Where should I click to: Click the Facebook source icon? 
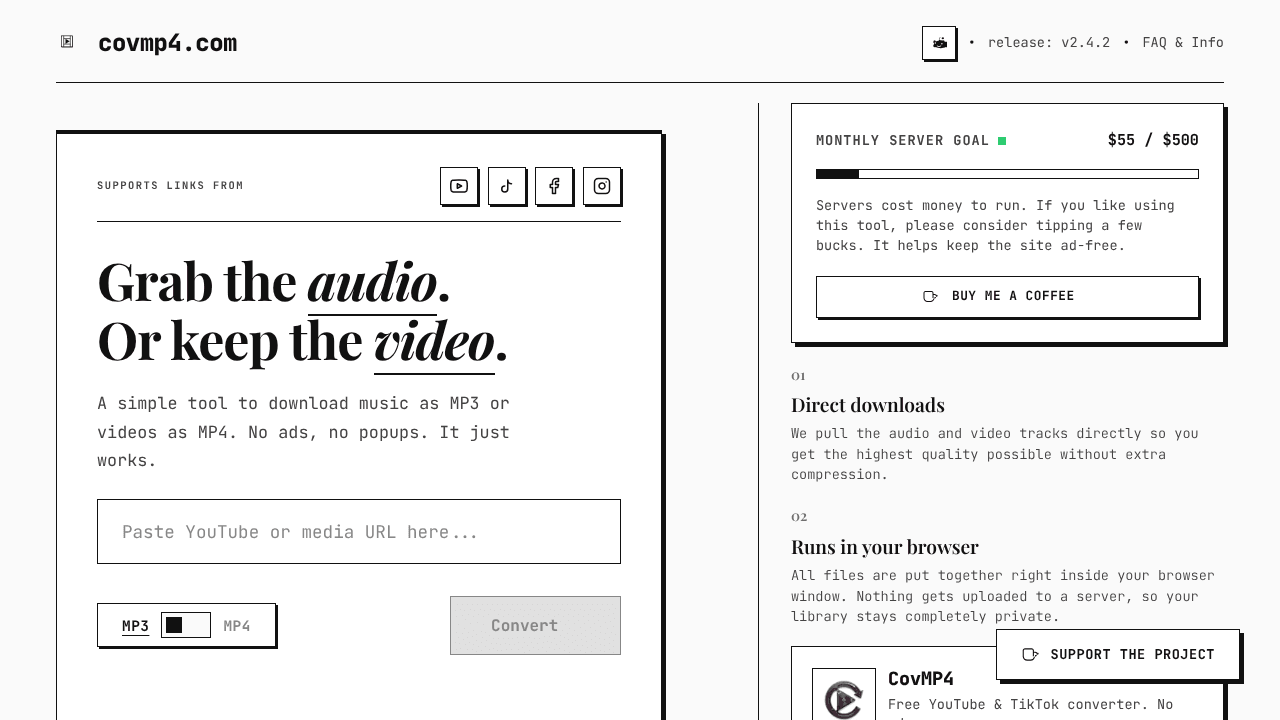pos(554,186)
